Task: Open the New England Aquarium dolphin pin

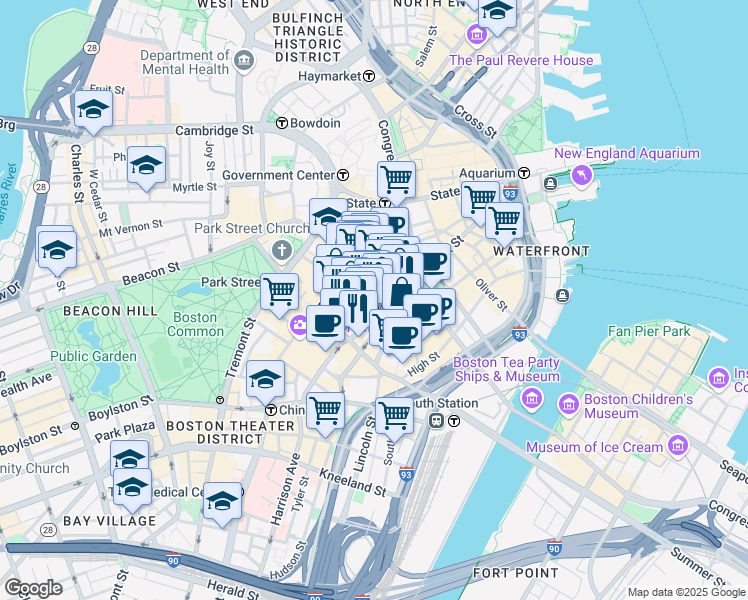Action: tap(582, 175)
